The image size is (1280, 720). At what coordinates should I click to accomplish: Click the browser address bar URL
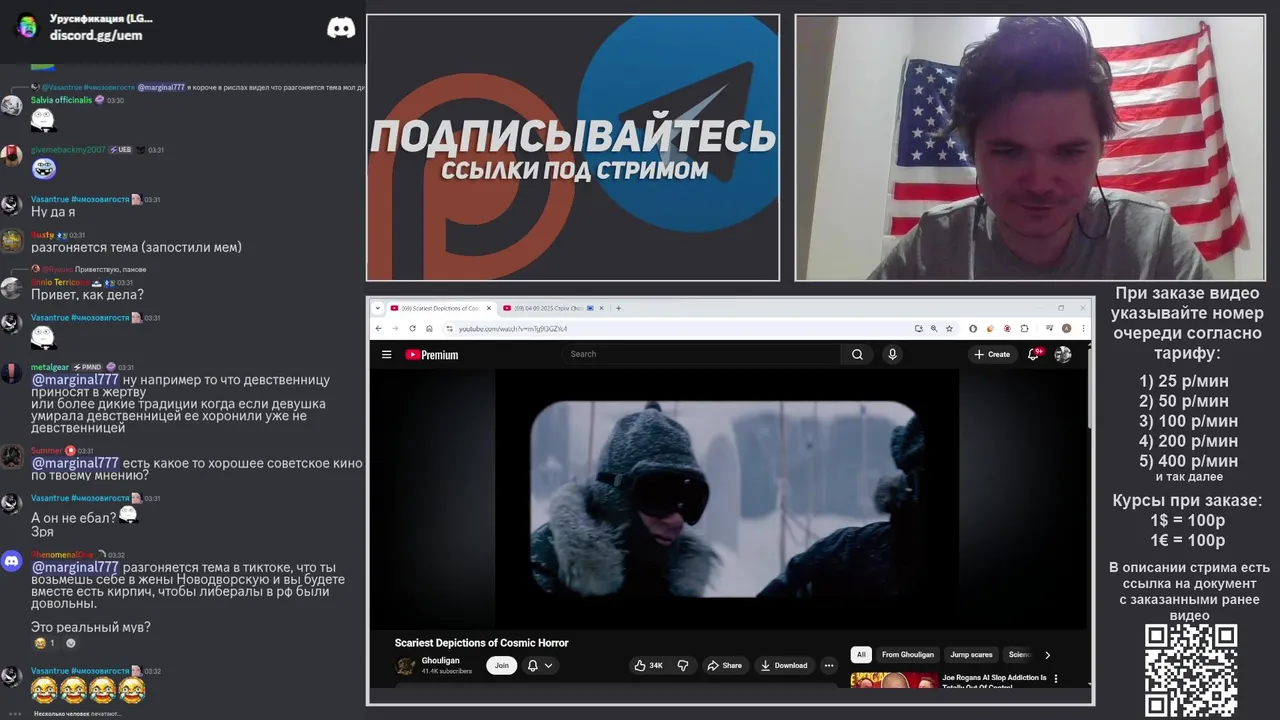513,328
